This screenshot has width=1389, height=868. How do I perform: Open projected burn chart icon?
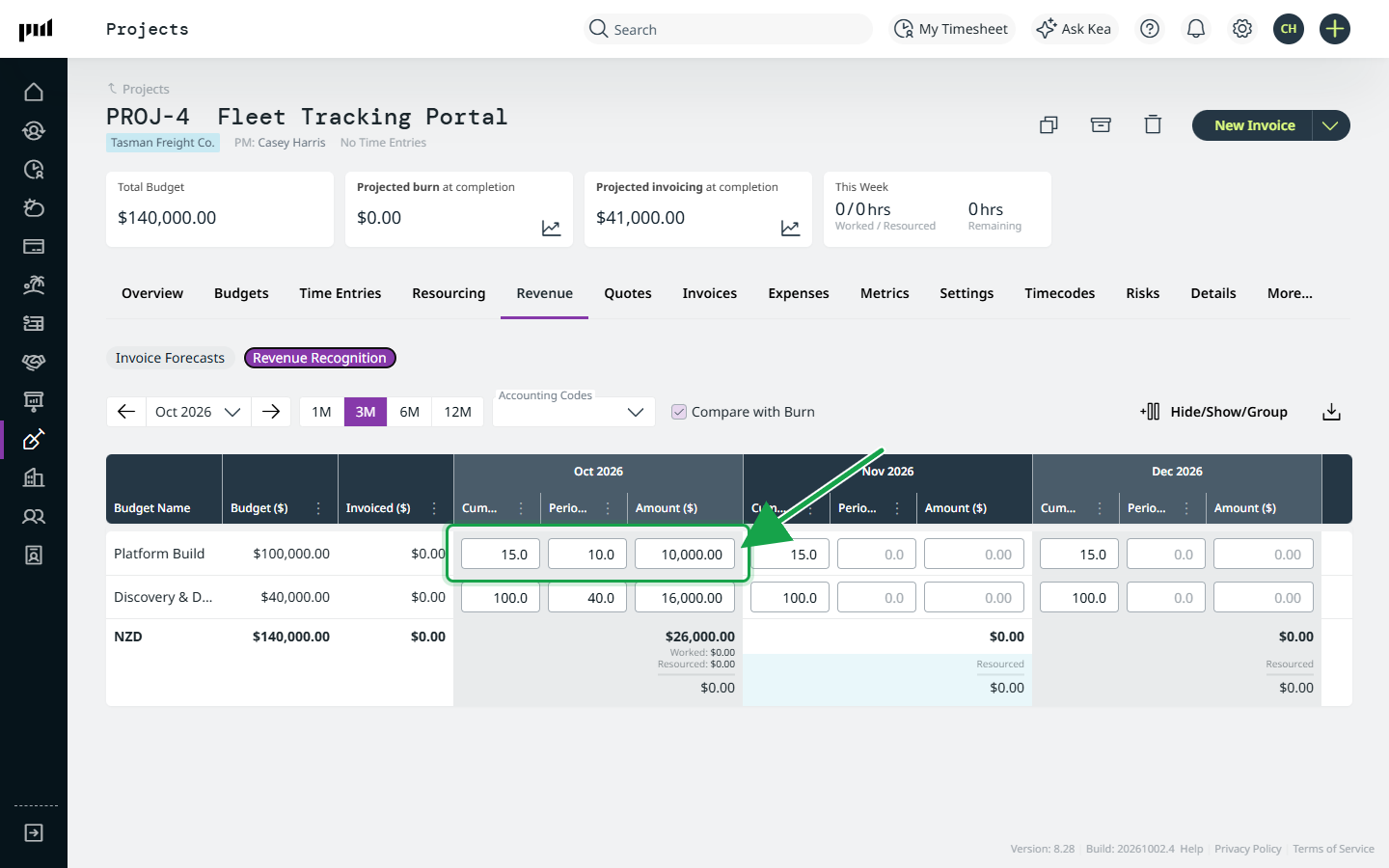pyautogui.click(x=551, y=229)
